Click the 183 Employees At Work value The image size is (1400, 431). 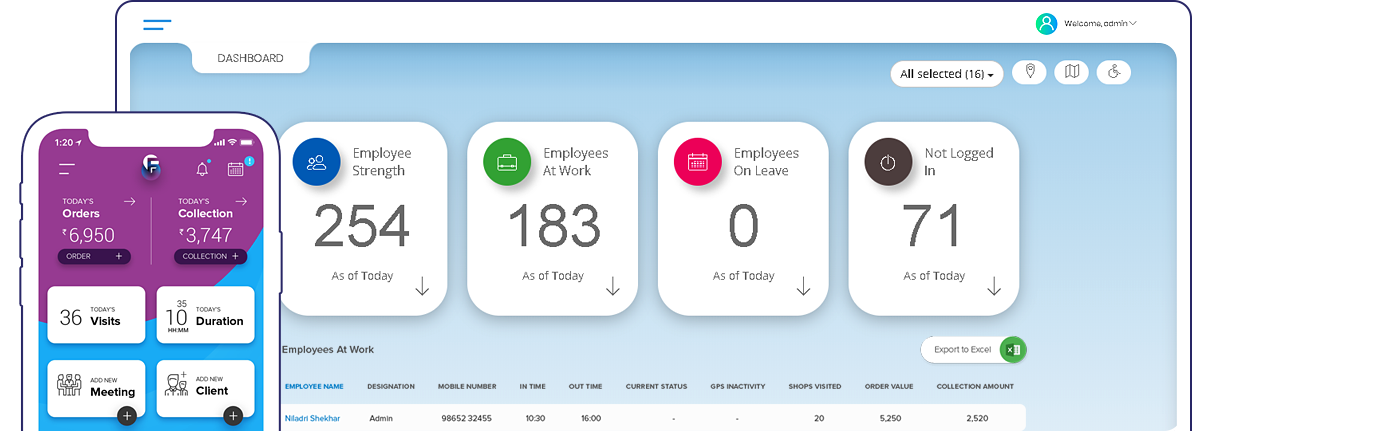tap(553, 226)
